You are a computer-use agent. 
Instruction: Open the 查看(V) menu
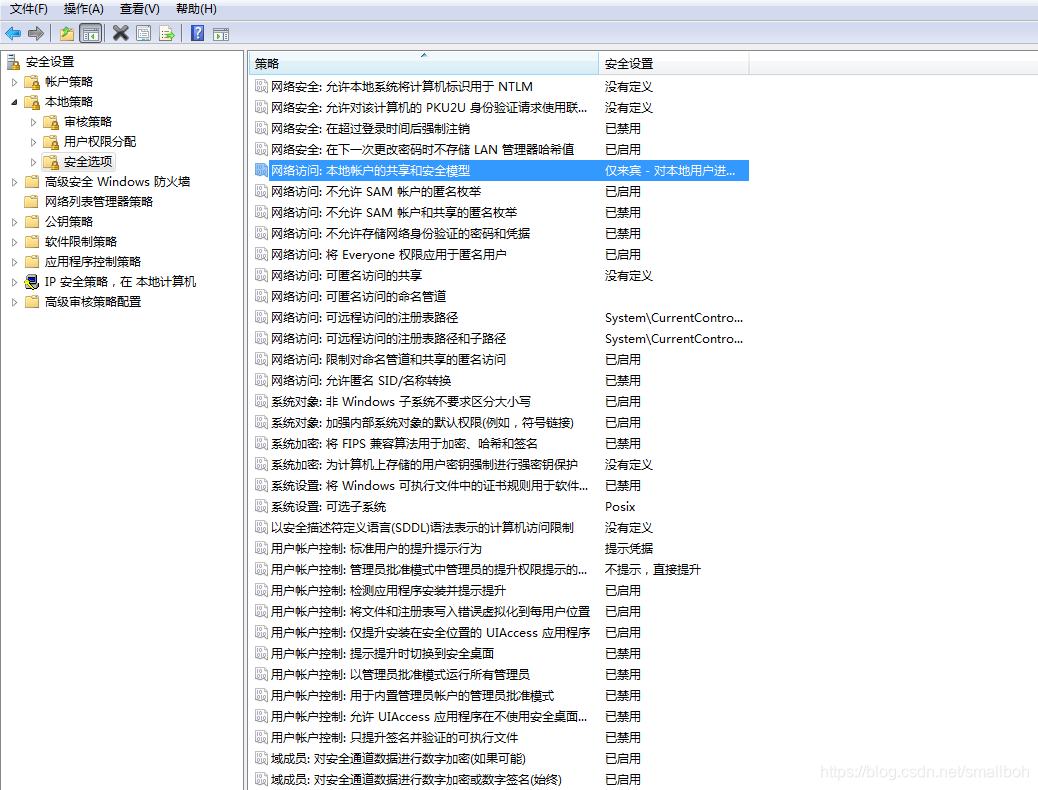140,9
